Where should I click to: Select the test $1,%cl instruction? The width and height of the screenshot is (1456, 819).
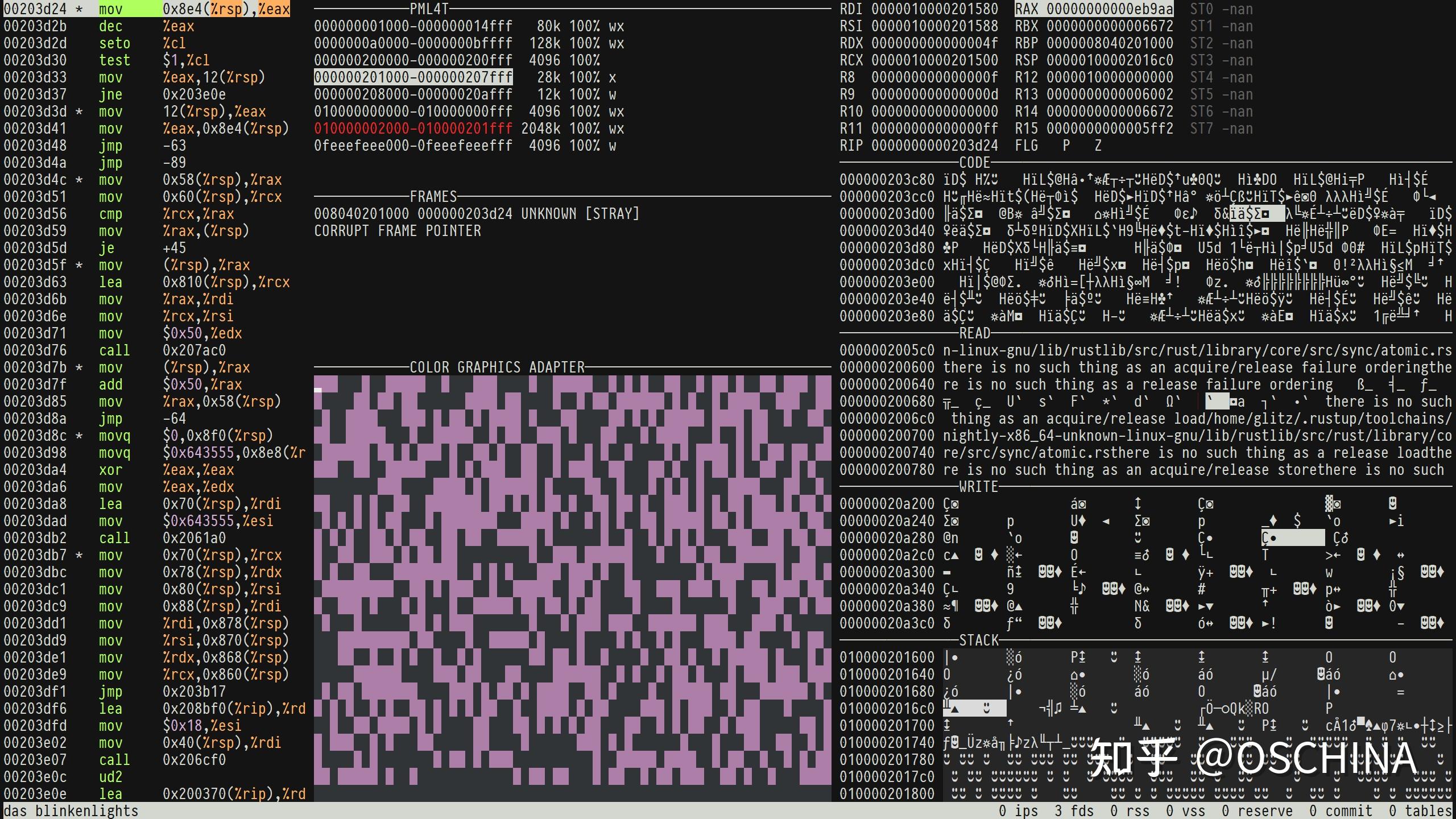click(x=107, y=60)
